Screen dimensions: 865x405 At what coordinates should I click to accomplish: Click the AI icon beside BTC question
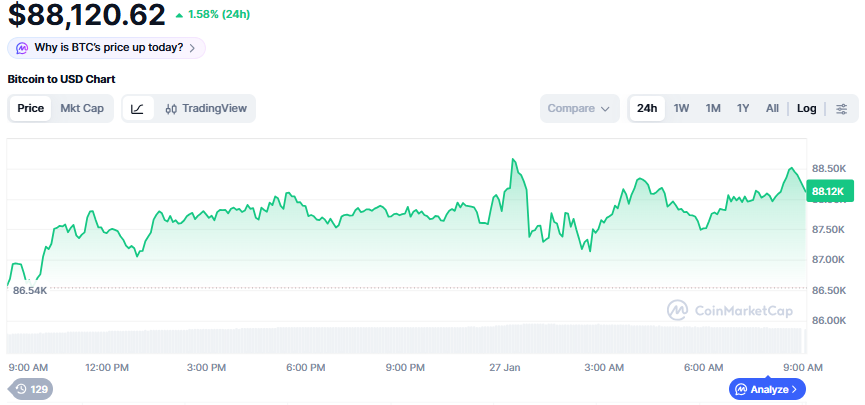tap(22, 47)
